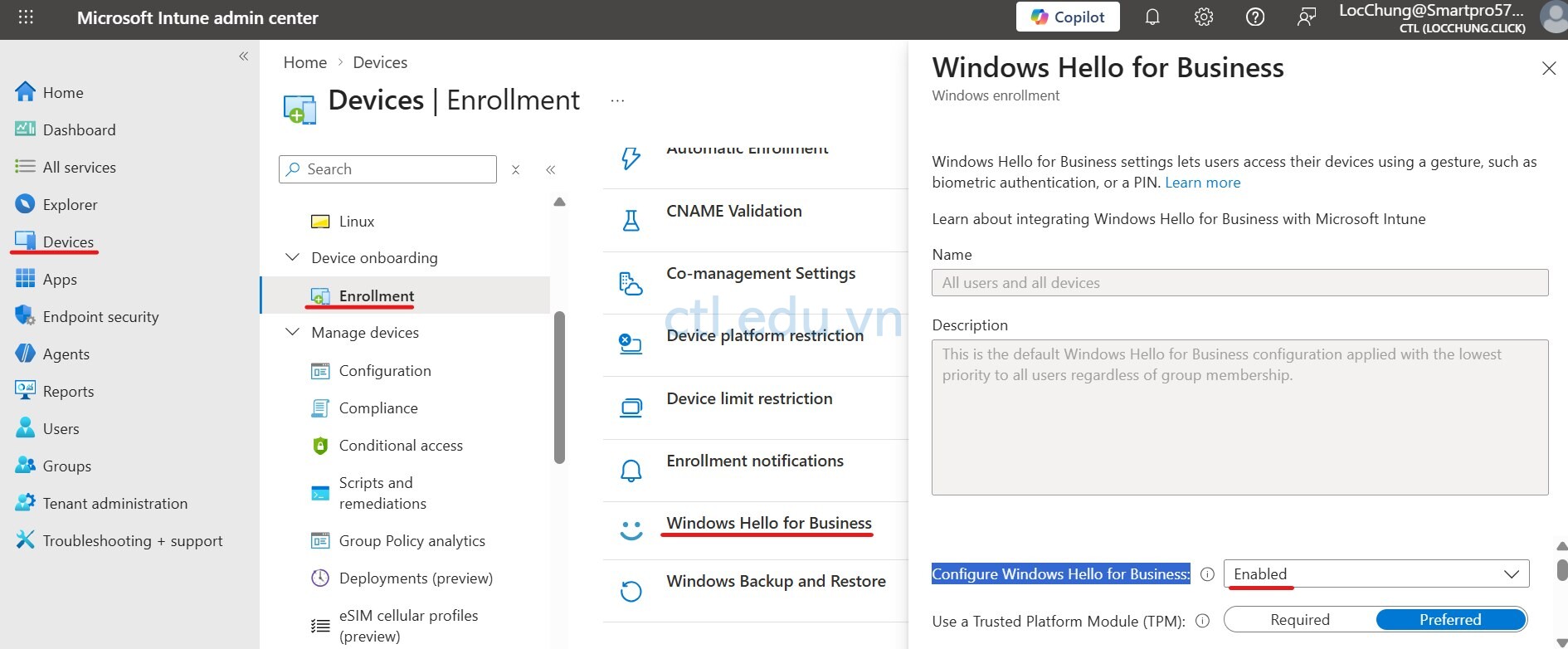Collapse the Devices menu with double chevron
The height and width of the screenshot is (649, 1568).
tap(550, 169)
